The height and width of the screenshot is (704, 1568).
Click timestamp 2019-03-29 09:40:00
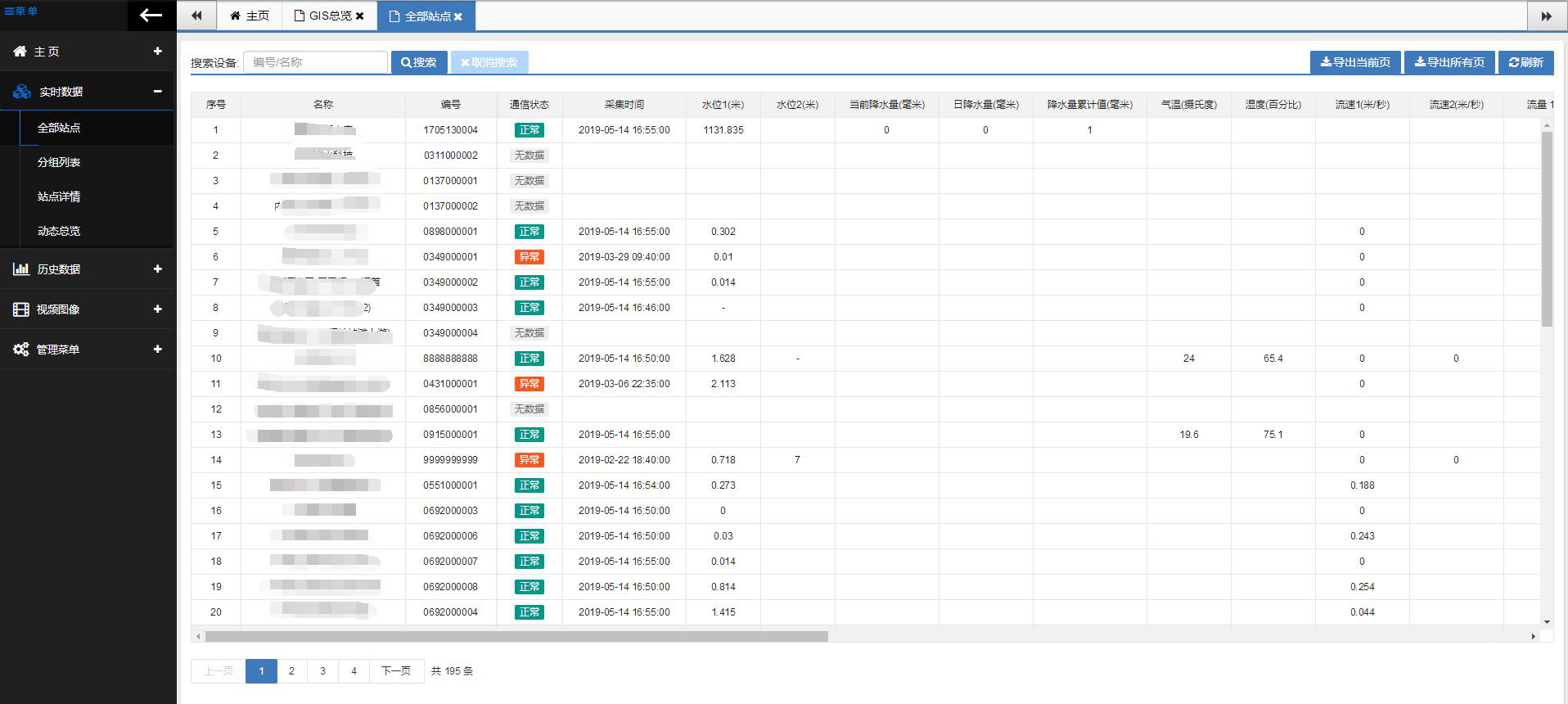point(624,257)
